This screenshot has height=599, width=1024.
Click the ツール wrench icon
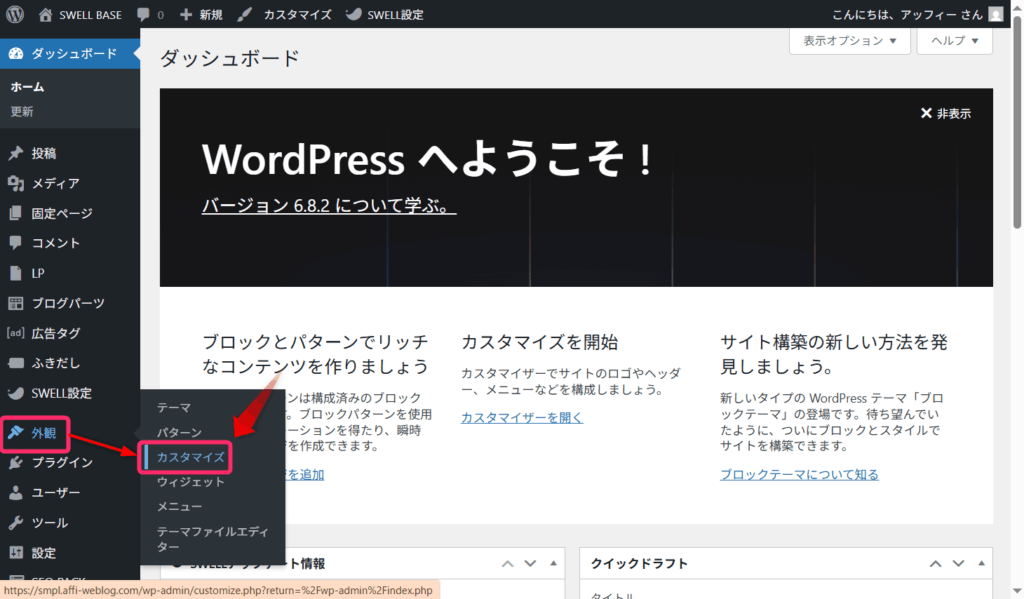16,523
